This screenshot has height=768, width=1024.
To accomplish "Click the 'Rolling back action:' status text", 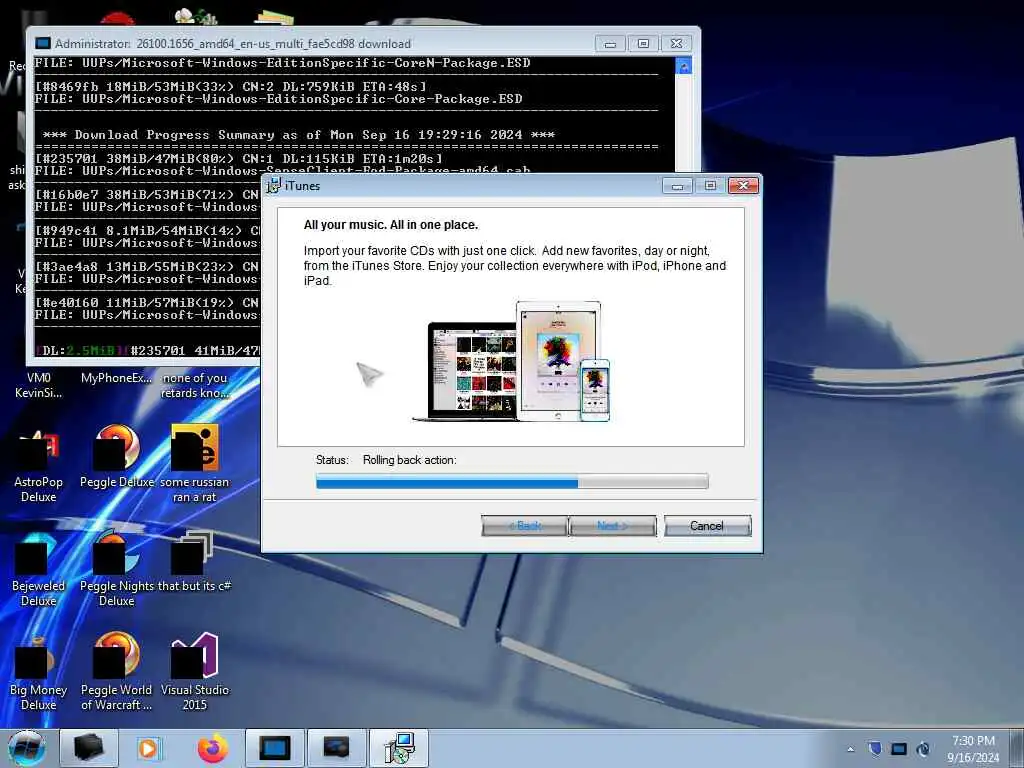I will point(409,460).
